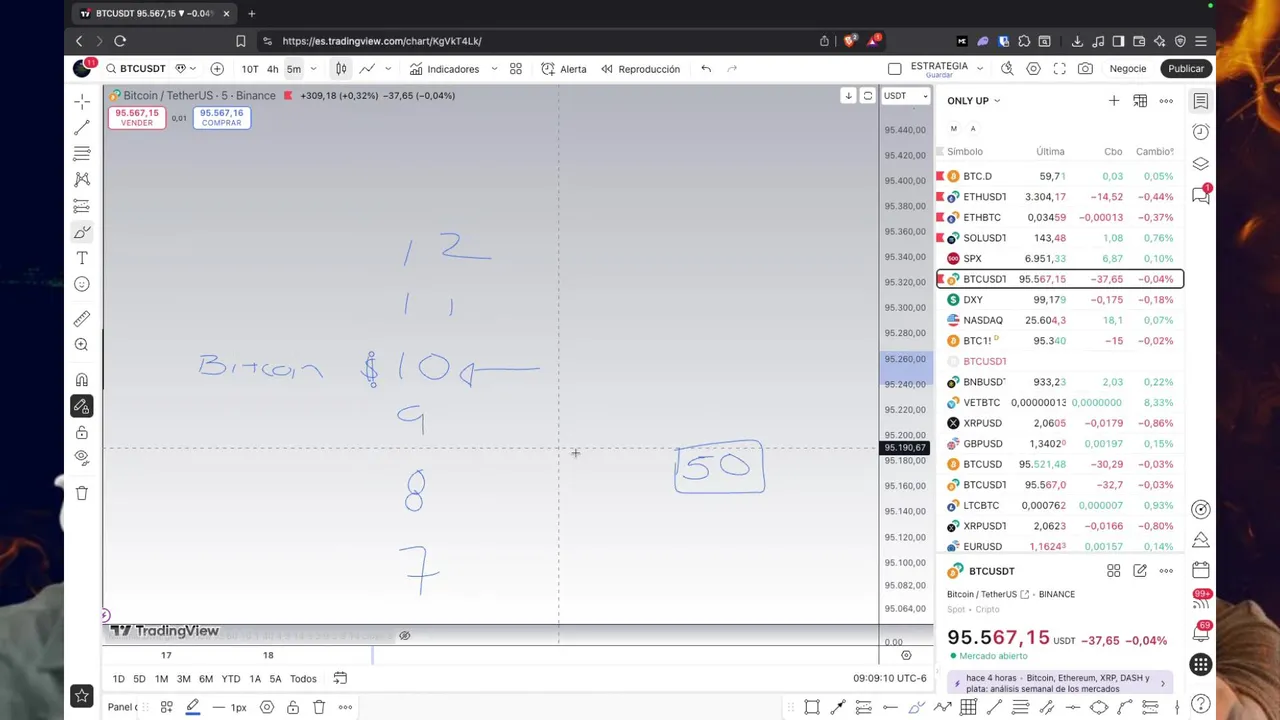Open the alerts clock panel icon
1280x720 pixels.
[x=1201, y=132]
